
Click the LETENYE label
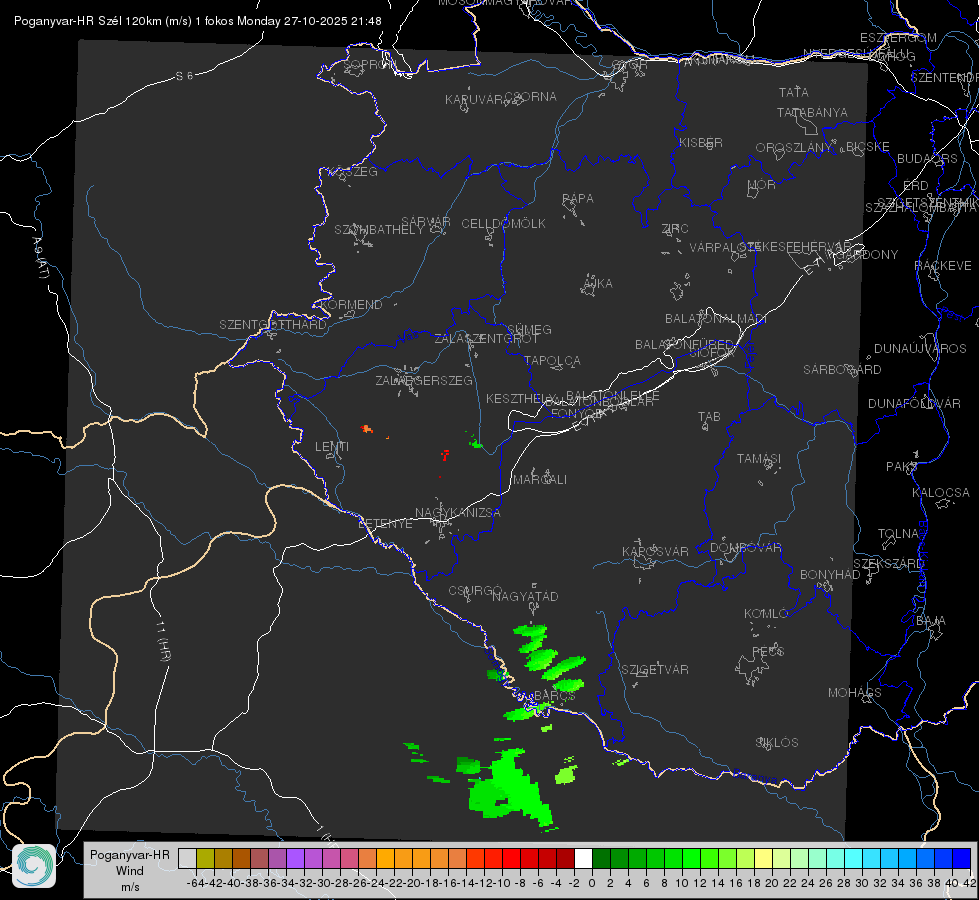pyautogui.click(x=385, y=524)
